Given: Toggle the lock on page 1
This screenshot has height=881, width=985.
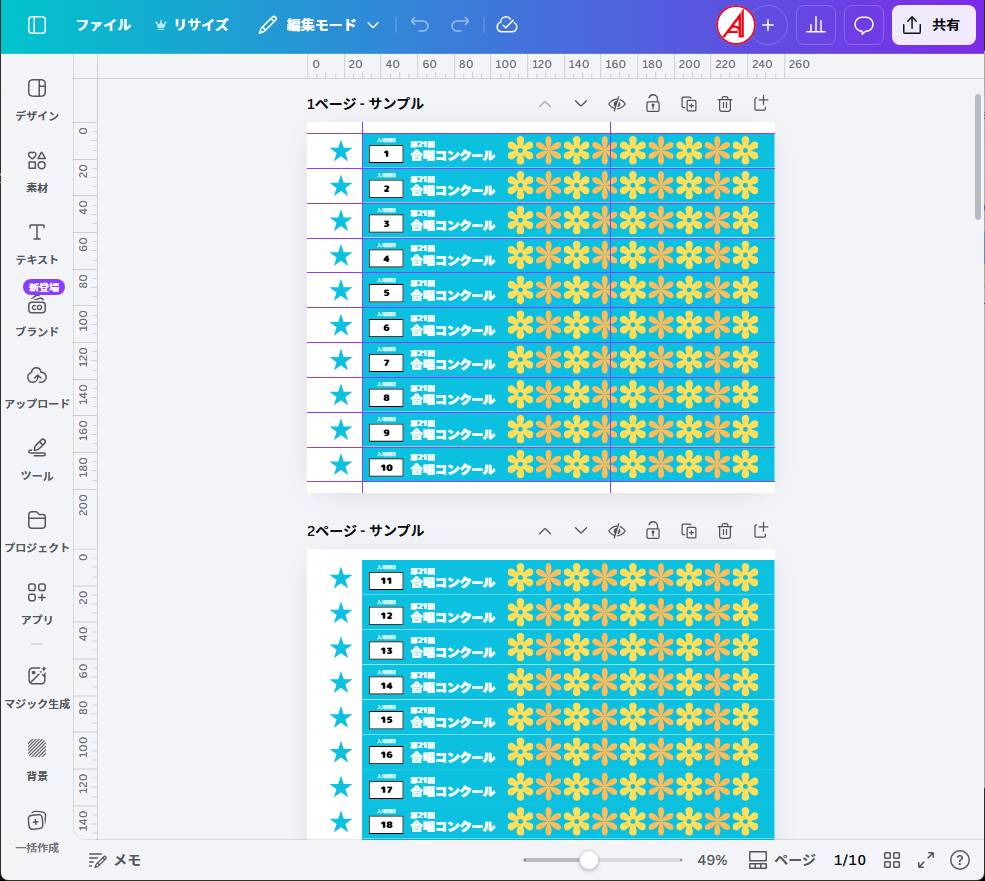Looking at the screenshot, I should (653, 104).
